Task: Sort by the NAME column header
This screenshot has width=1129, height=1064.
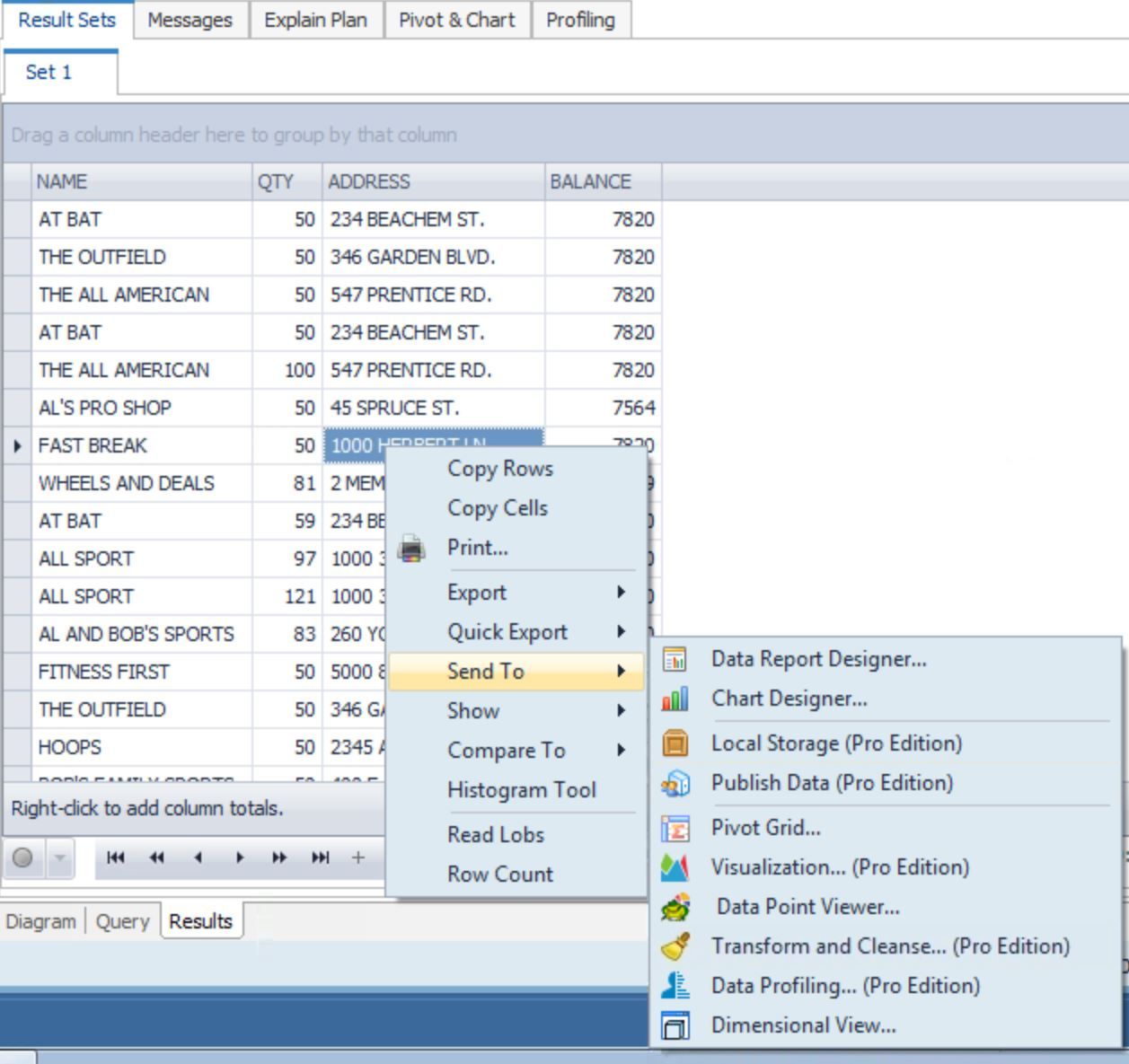Action: pyautogui.click(x=142, y=181)
